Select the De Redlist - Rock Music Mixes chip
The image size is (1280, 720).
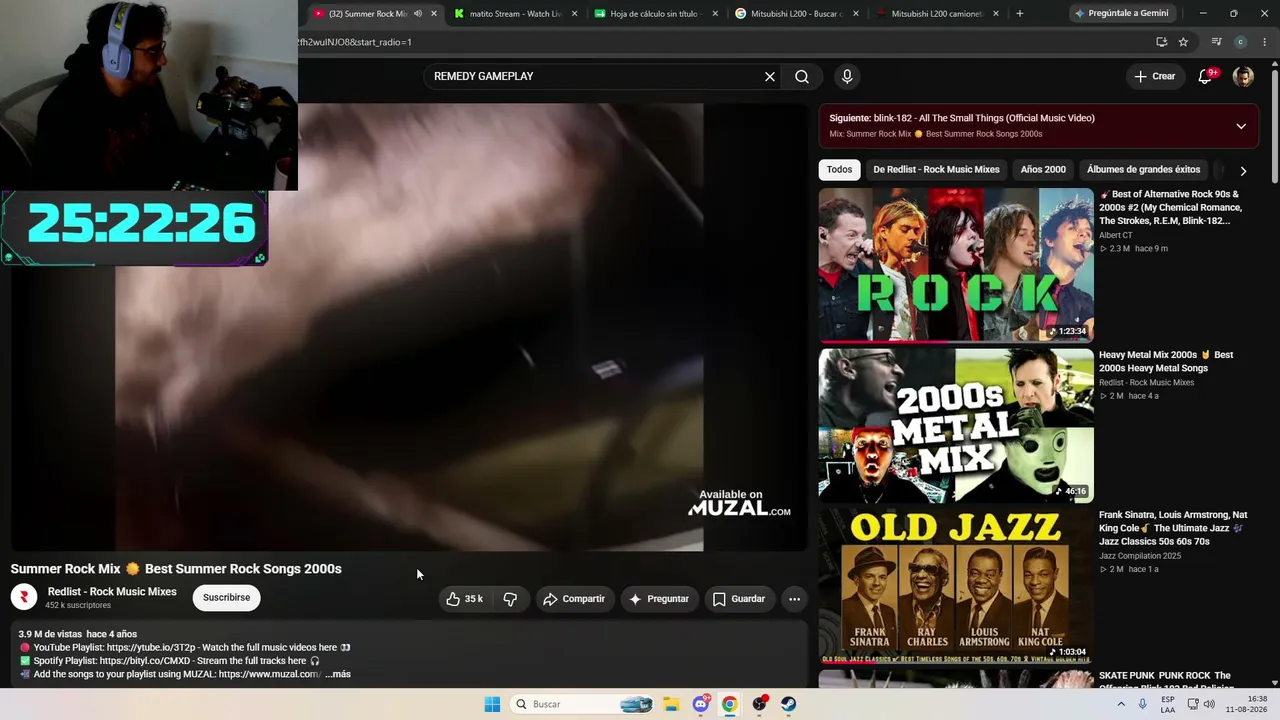coord(937,170)
